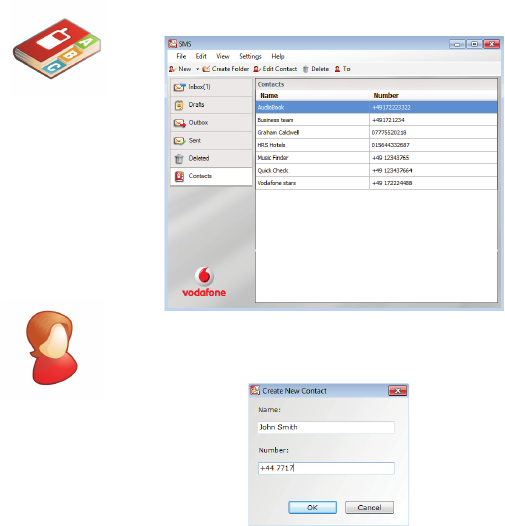Screen dimensions: 505x526
Task: Click Edit Contact in the toolbar
Action: [275, 69]
